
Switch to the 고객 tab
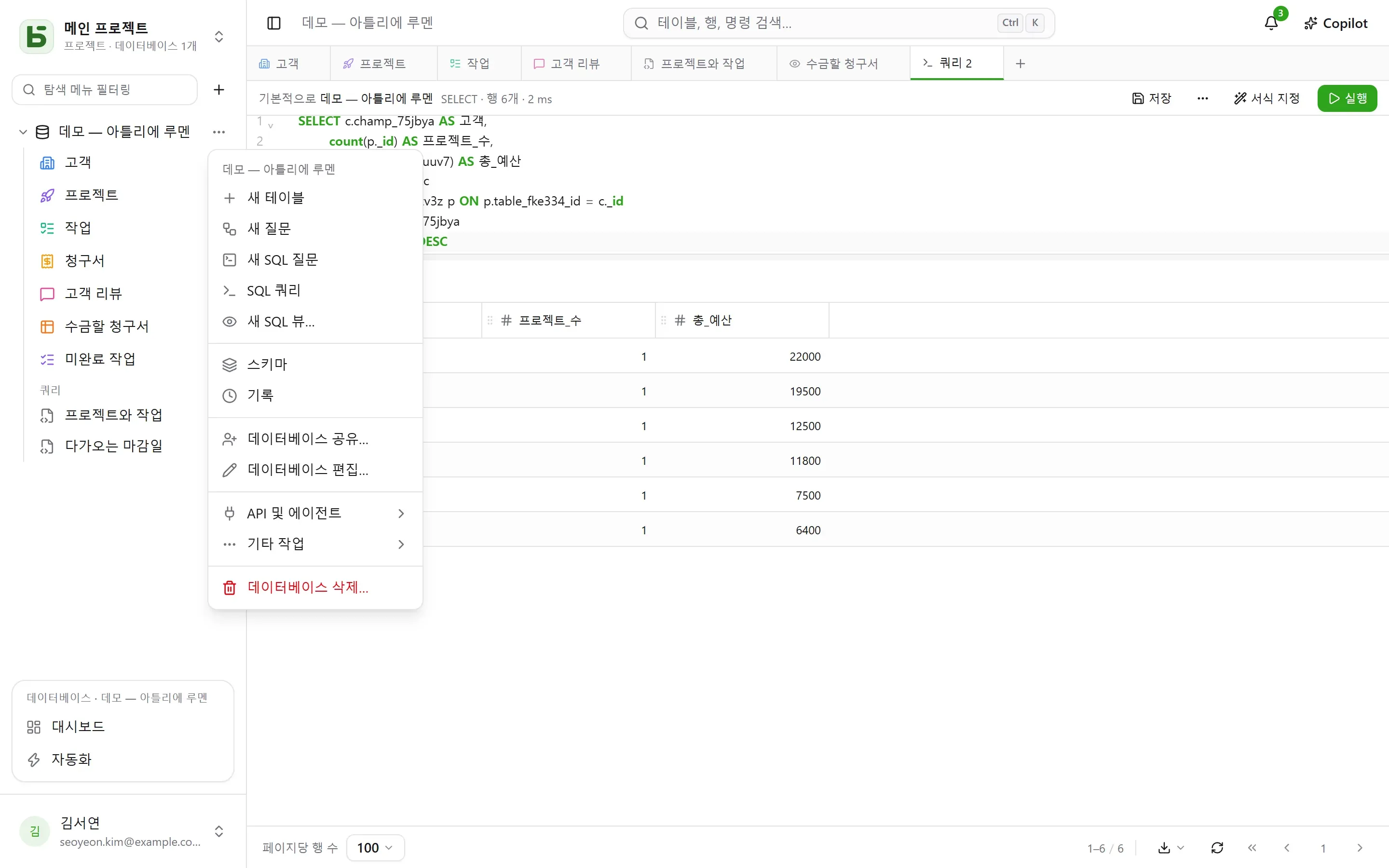click(x=288, y=64)
